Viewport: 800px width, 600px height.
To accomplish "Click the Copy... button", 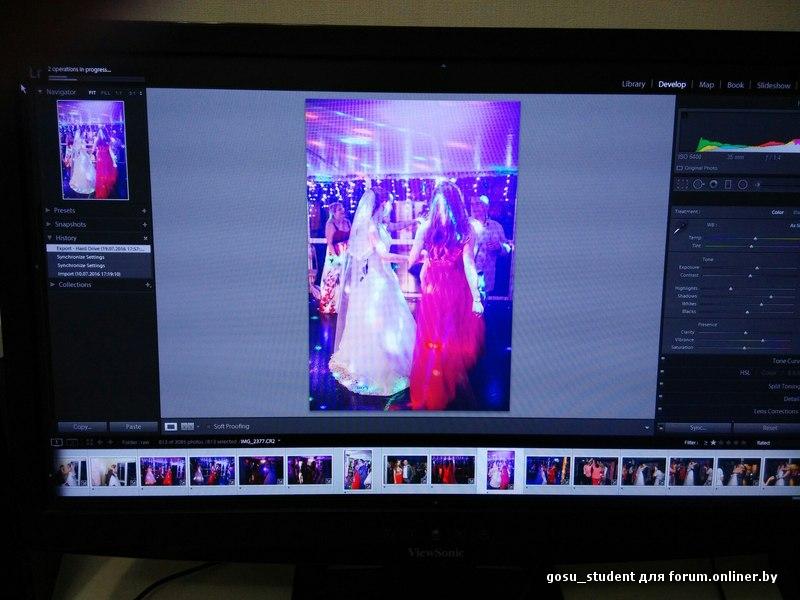I will 82,427.
